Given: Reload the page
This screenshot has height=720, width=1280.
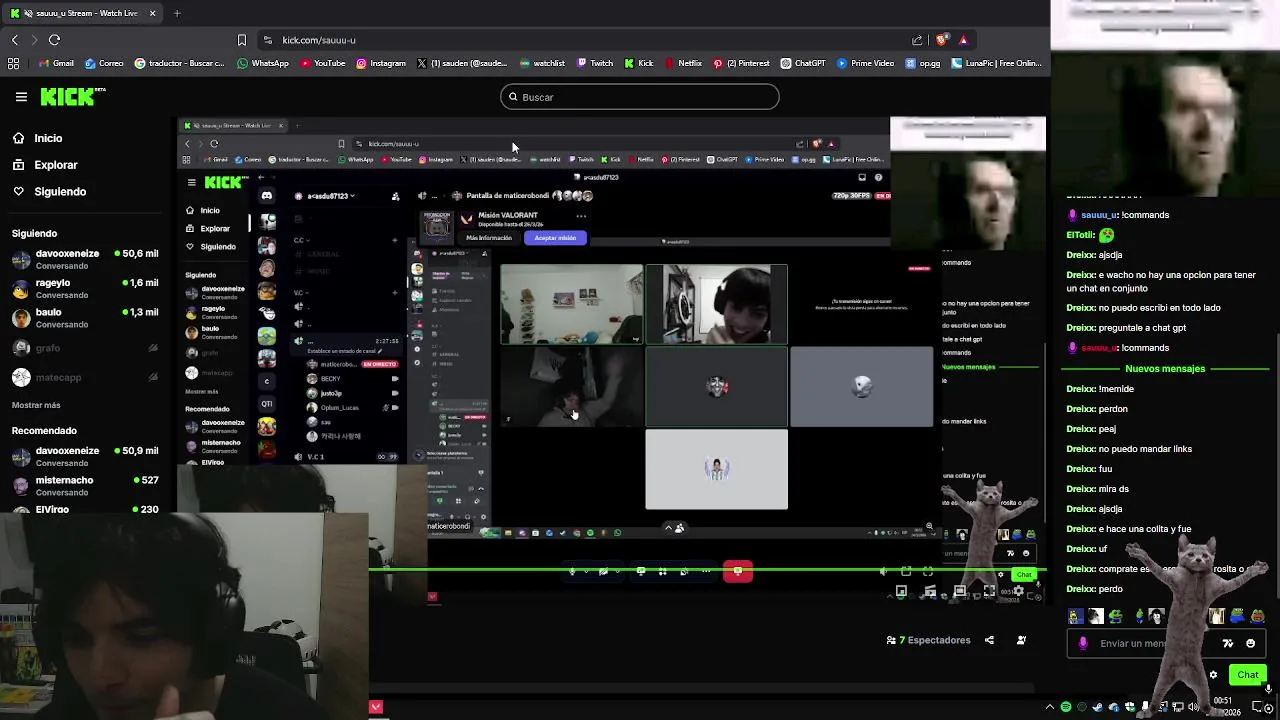Looking at the screenshot, I should click(54, 40).
